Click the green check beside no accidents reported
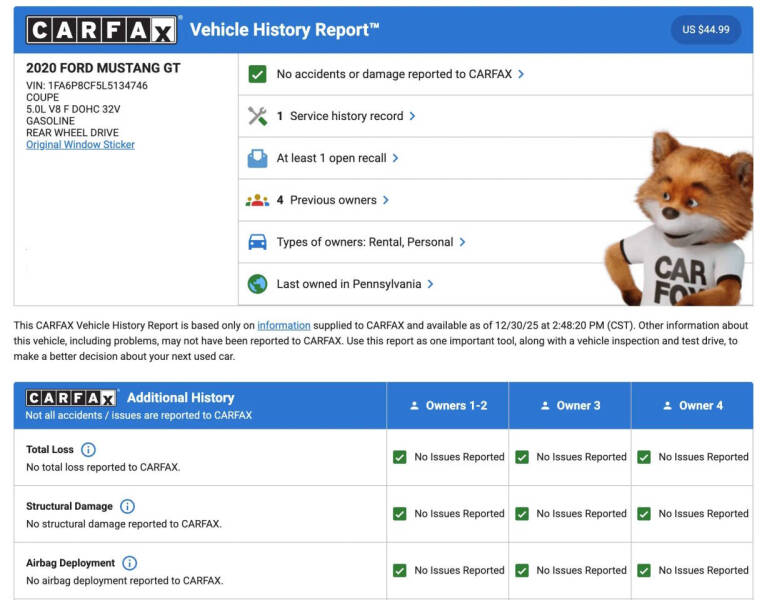The width and height of the screenshot is (767, 600). point(257,74)
